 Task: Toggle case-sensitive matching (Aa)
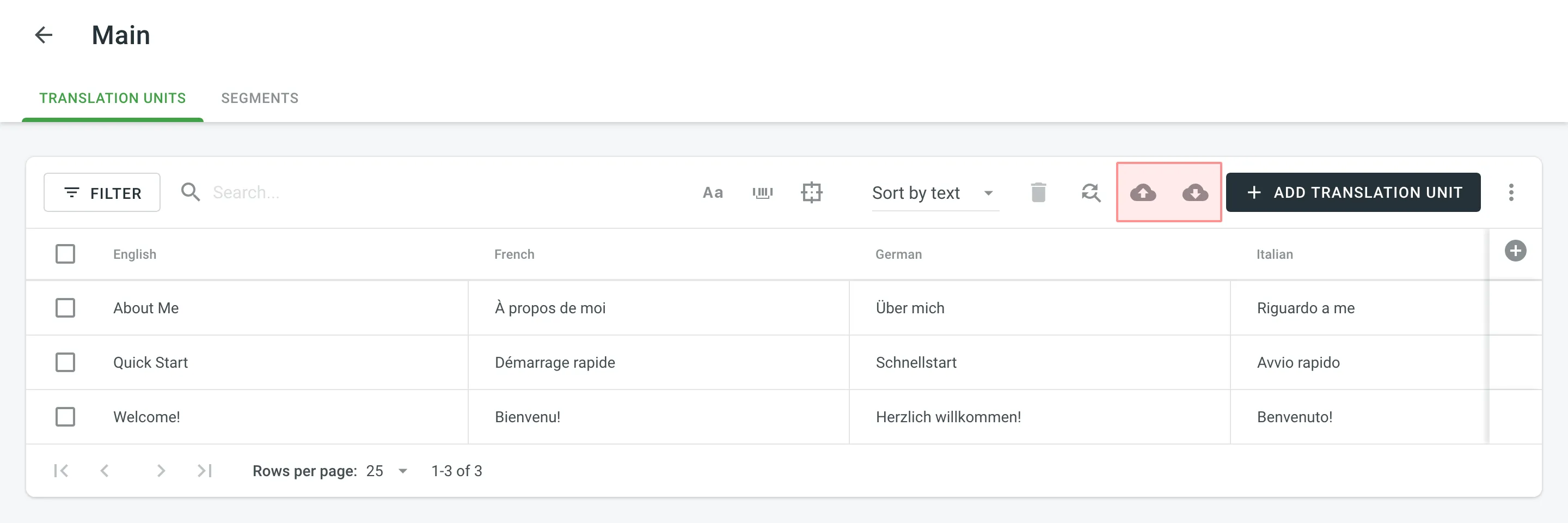click(x=713, y=193)
